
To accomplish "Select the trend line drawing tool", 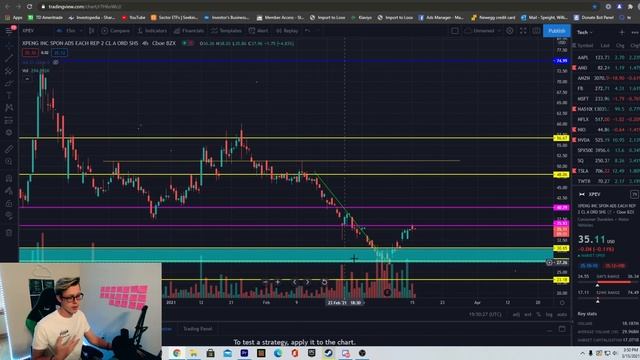I will click(9, 58).
